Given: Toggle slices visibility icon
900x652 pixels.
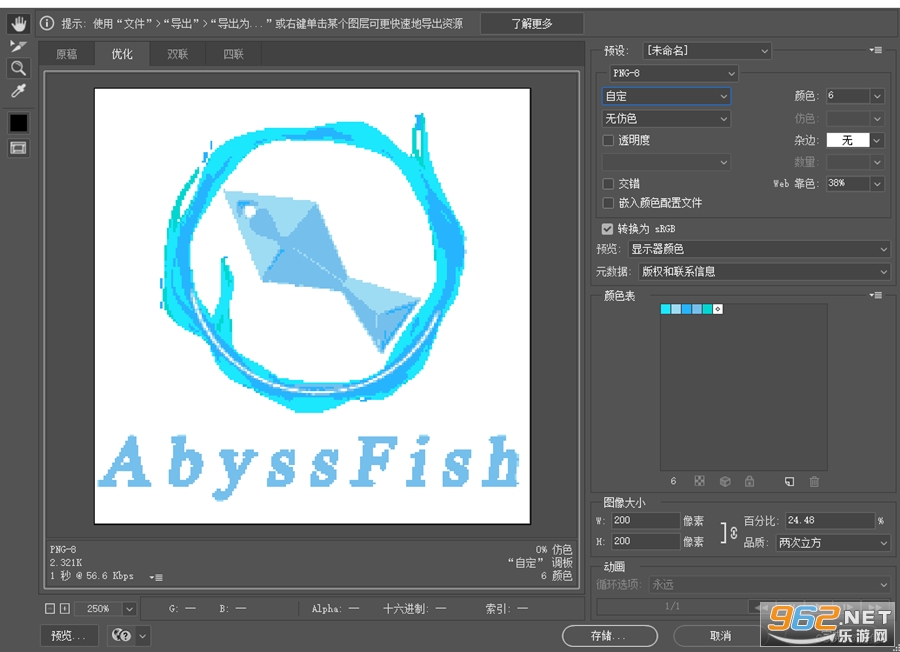Looking at the screenshot, I should pyautogui.click(x=18, y=148).
